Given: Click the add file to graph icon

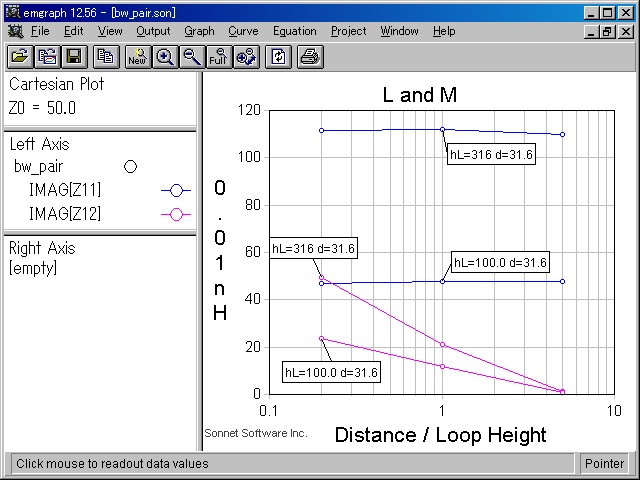Looking at the screenshot, I should [x=47, y=57].
